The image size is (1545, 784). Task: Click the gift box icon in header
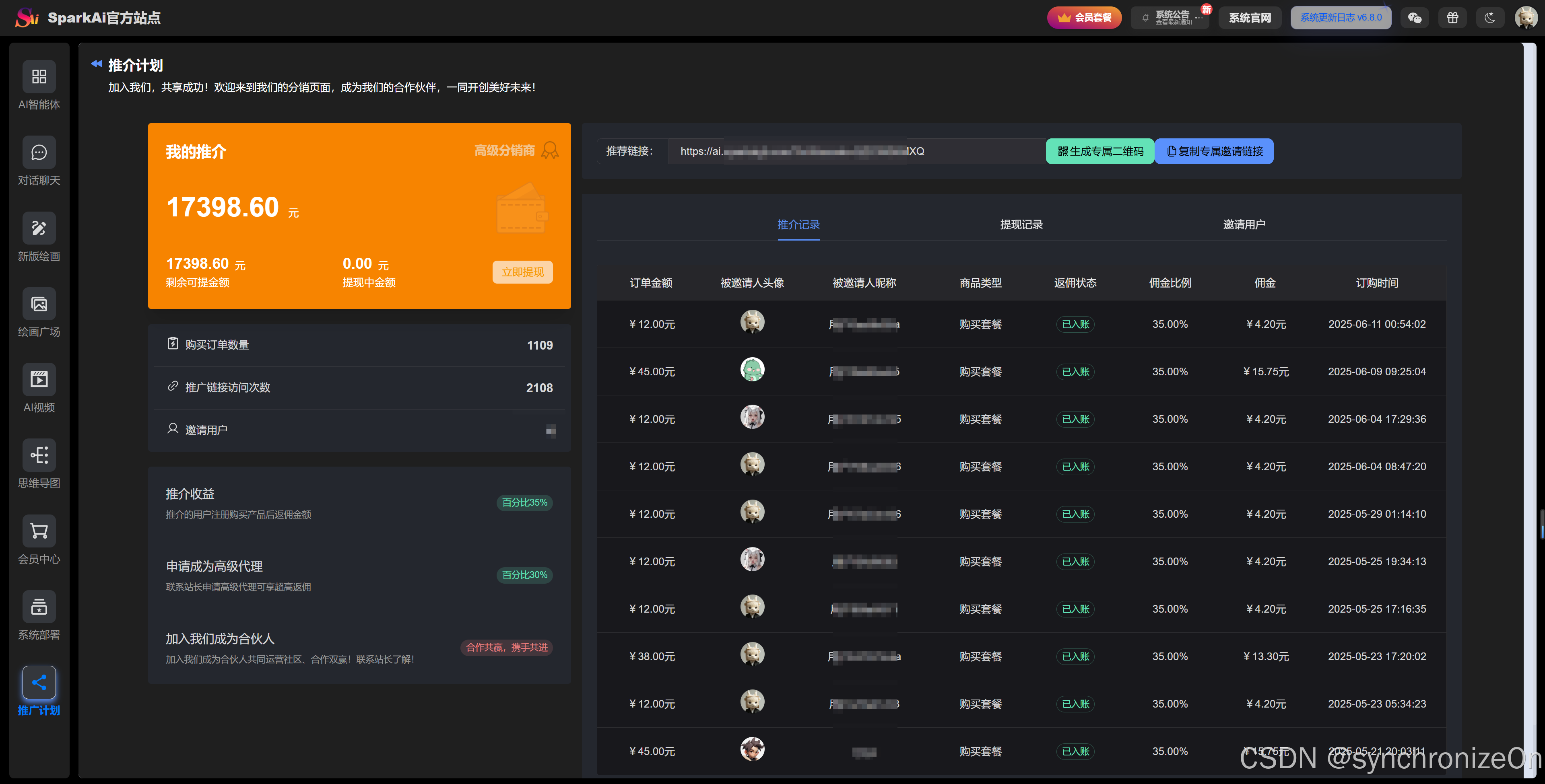1452,18
